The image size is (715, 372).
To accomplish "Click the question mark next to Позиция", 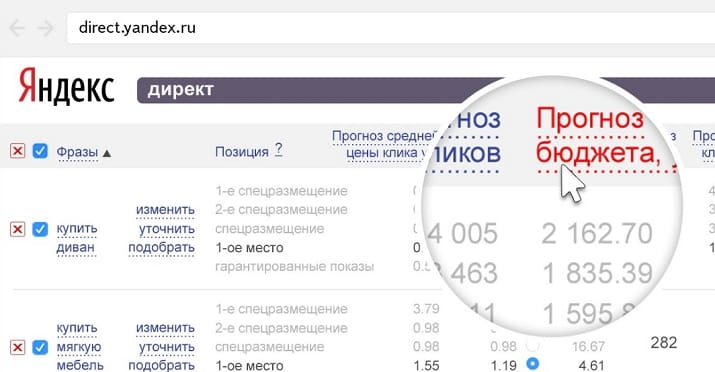I will click(278, 150).
